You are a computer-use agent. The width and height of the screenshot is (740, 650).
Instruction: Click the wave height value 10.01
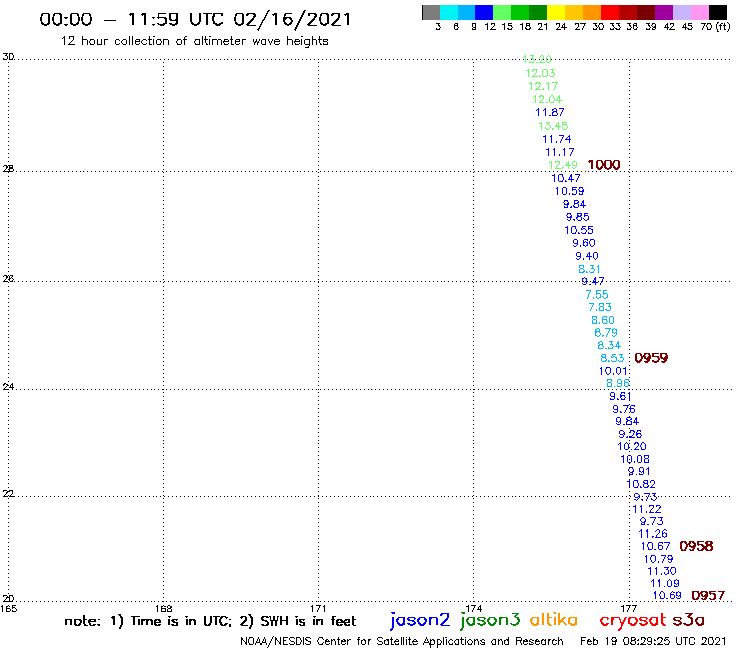tap(614, 371)
